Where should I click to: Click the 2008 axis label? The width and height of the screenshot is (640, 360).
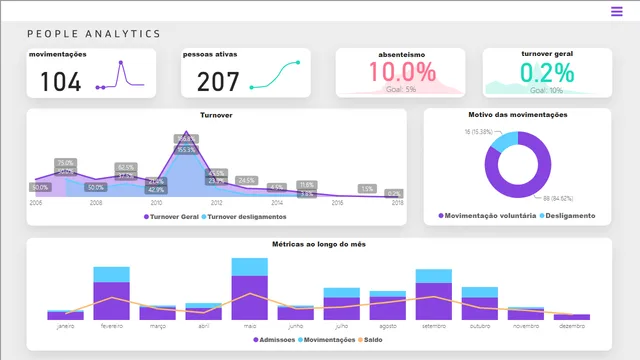tap(96, 202)
